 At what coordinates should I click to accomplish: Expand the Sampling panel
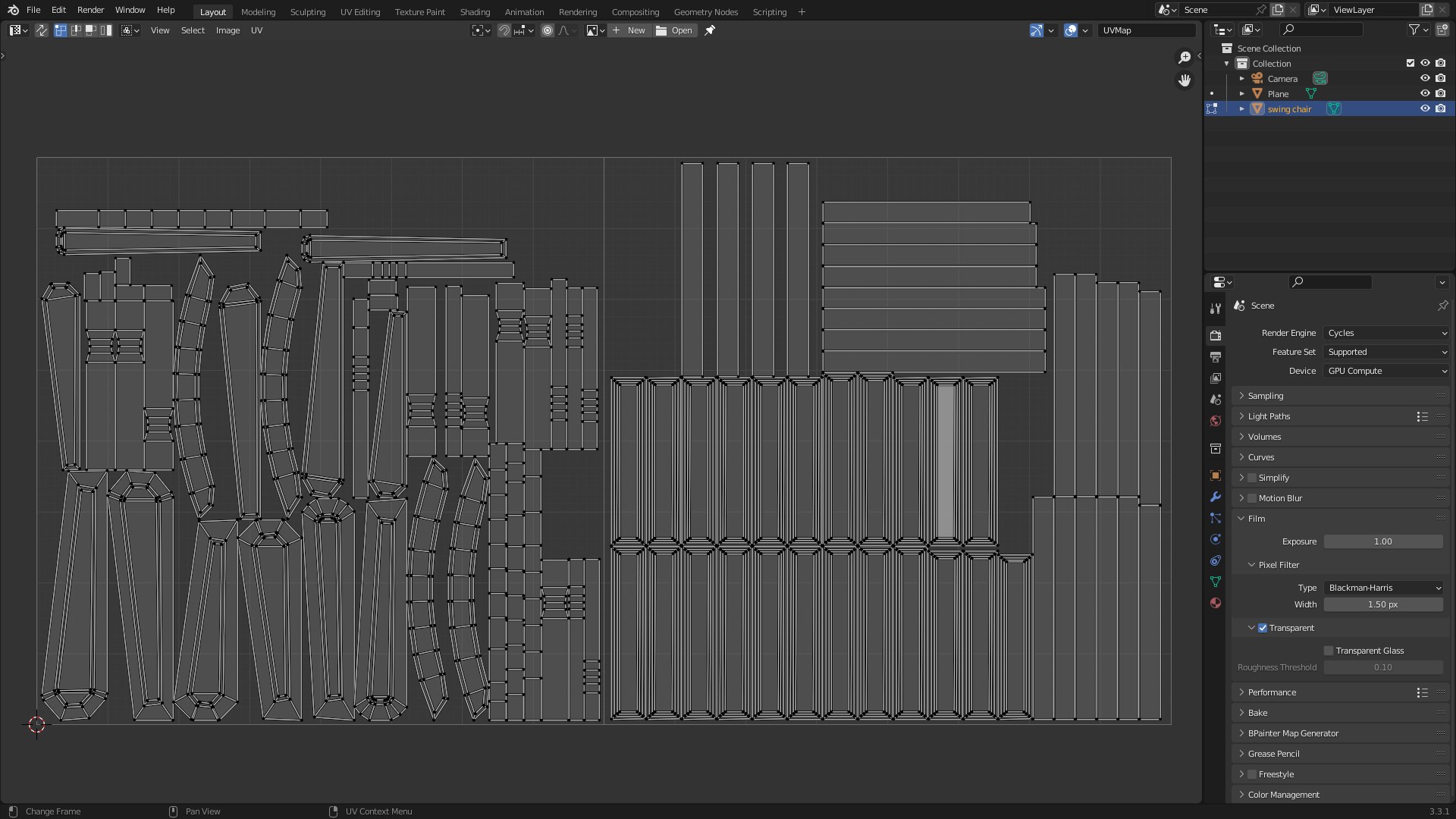(x=1266, y=396)
